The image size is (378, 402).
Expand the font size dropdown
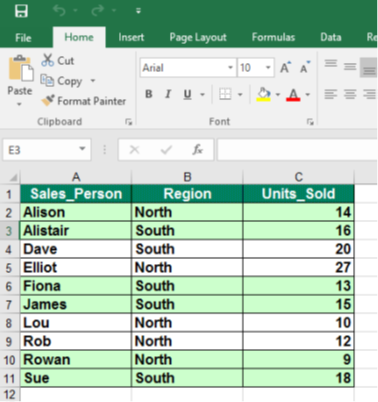[268, 68]
